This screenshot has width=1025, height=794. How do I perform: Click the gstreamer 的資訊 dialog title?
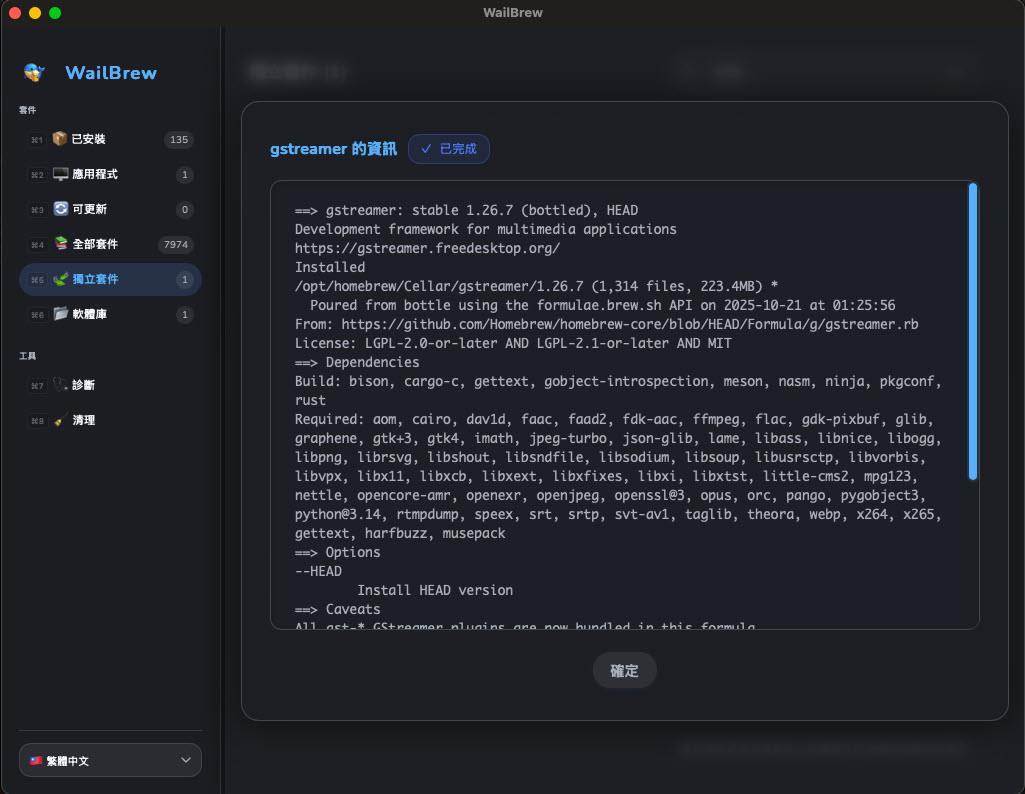pyautogui.click(x=333, y=149)
